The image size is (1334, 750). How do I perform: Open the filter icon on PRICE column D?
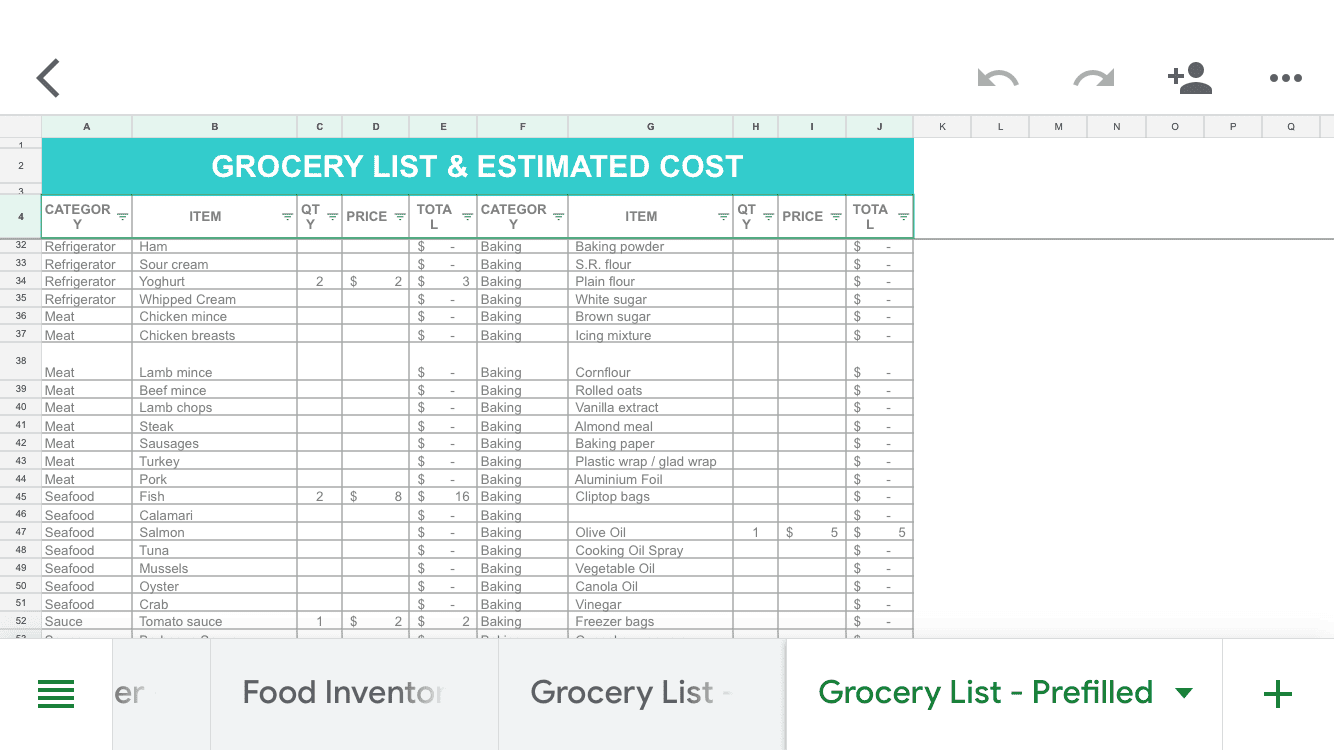click(x=399, y=215)
